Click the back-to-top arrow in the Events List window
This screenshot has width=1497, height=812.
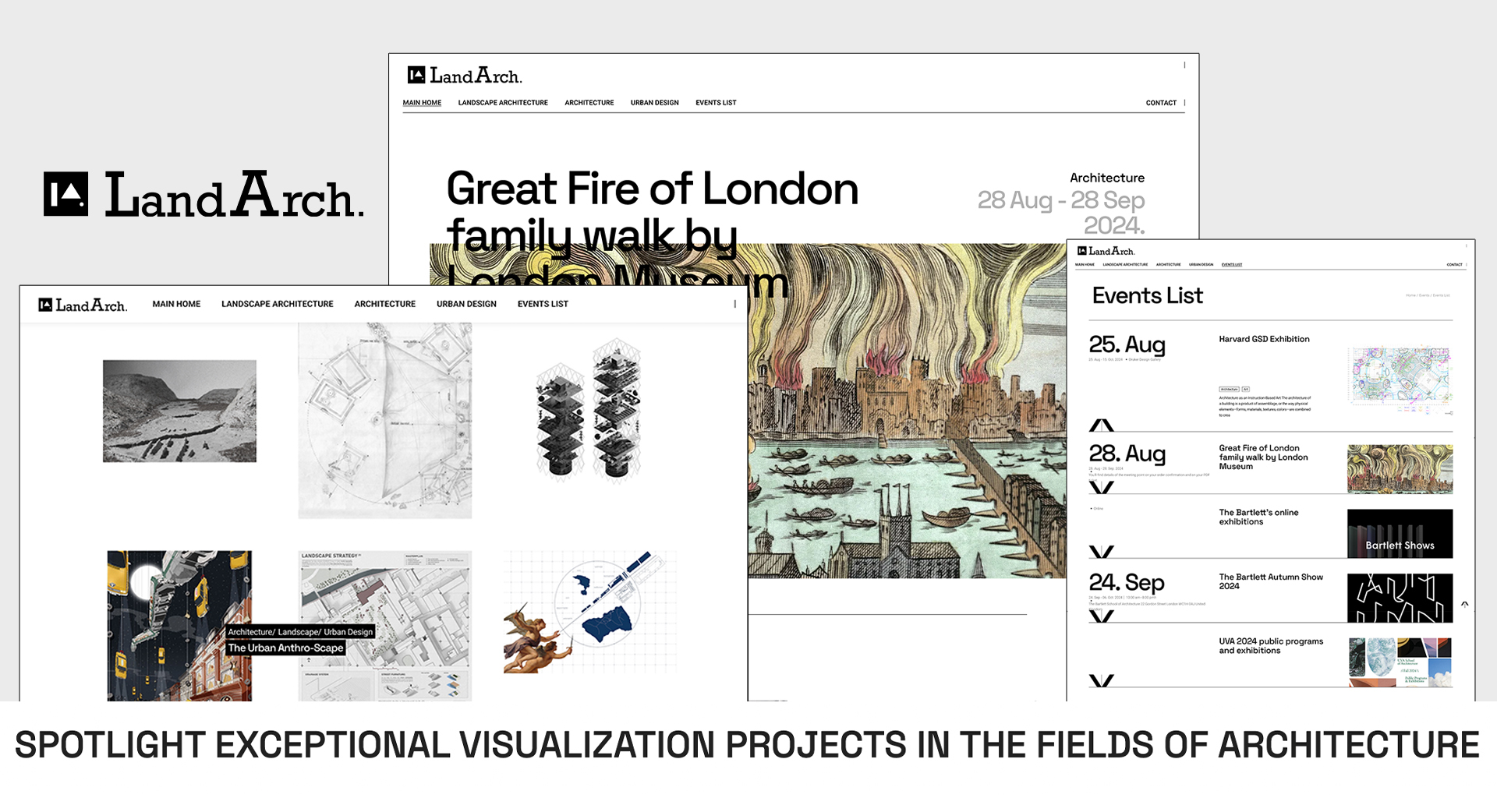(x=1464, y=604)
